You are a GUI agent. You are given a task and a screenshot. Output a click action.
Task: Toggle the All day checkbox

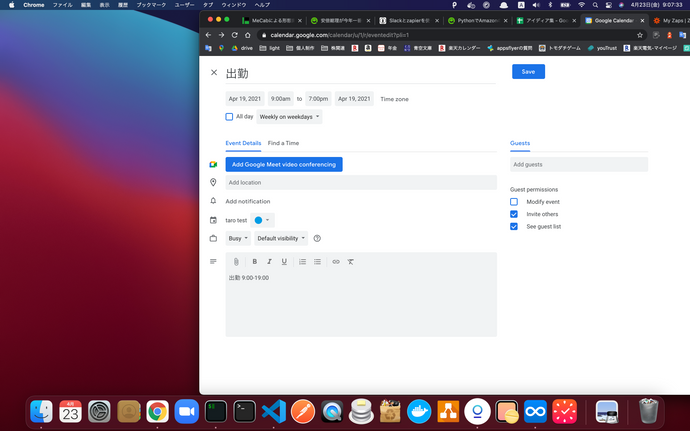click(229, 117)
